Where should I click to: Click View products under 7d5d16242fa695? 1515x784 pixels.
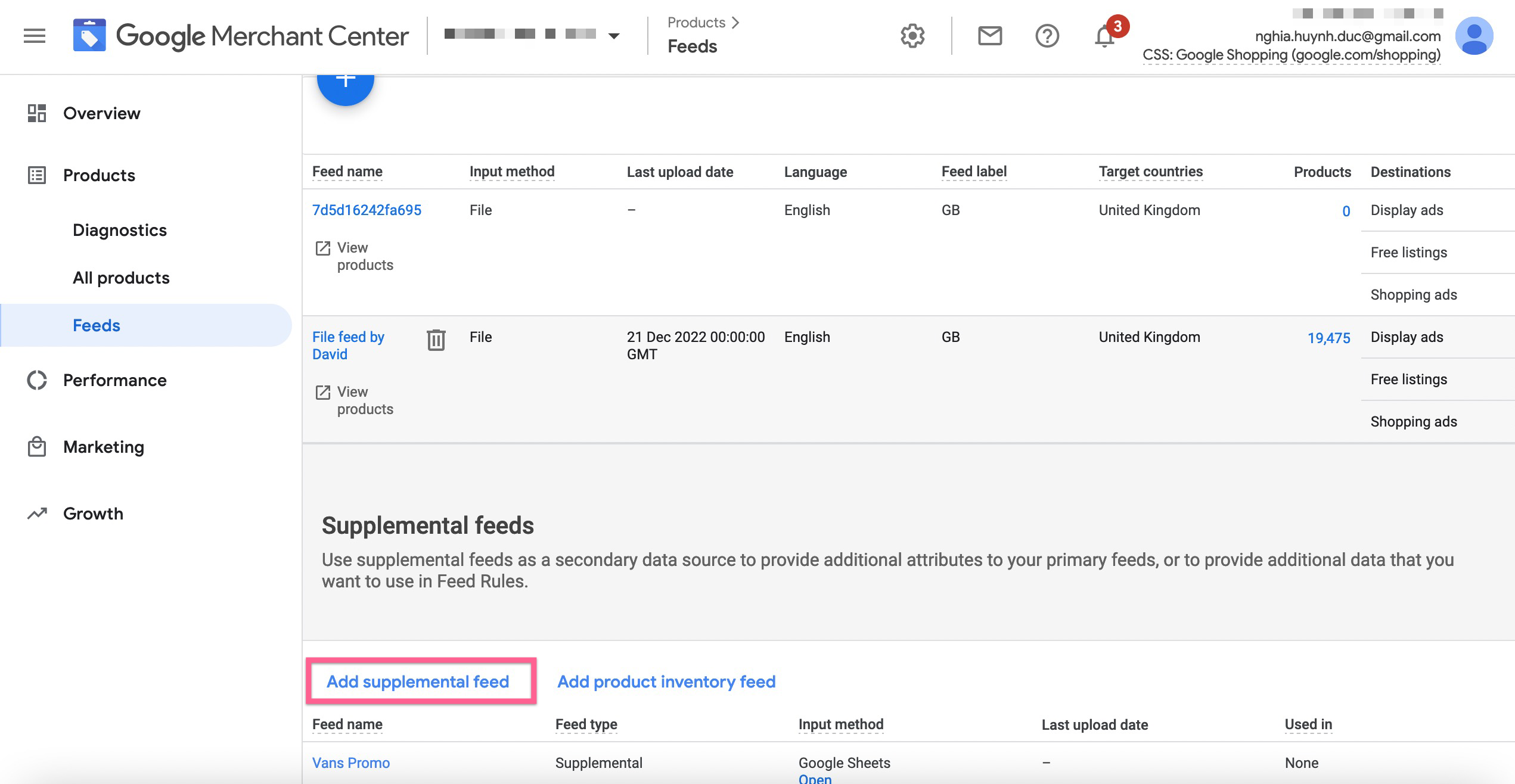[365, 256]
